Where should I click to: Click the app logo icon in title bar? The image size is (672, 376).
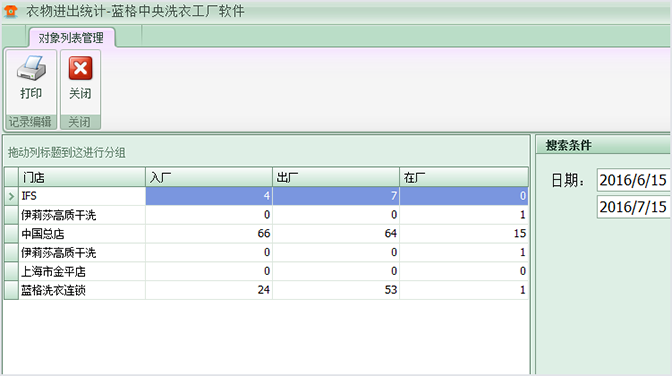[x=11, y=11]
